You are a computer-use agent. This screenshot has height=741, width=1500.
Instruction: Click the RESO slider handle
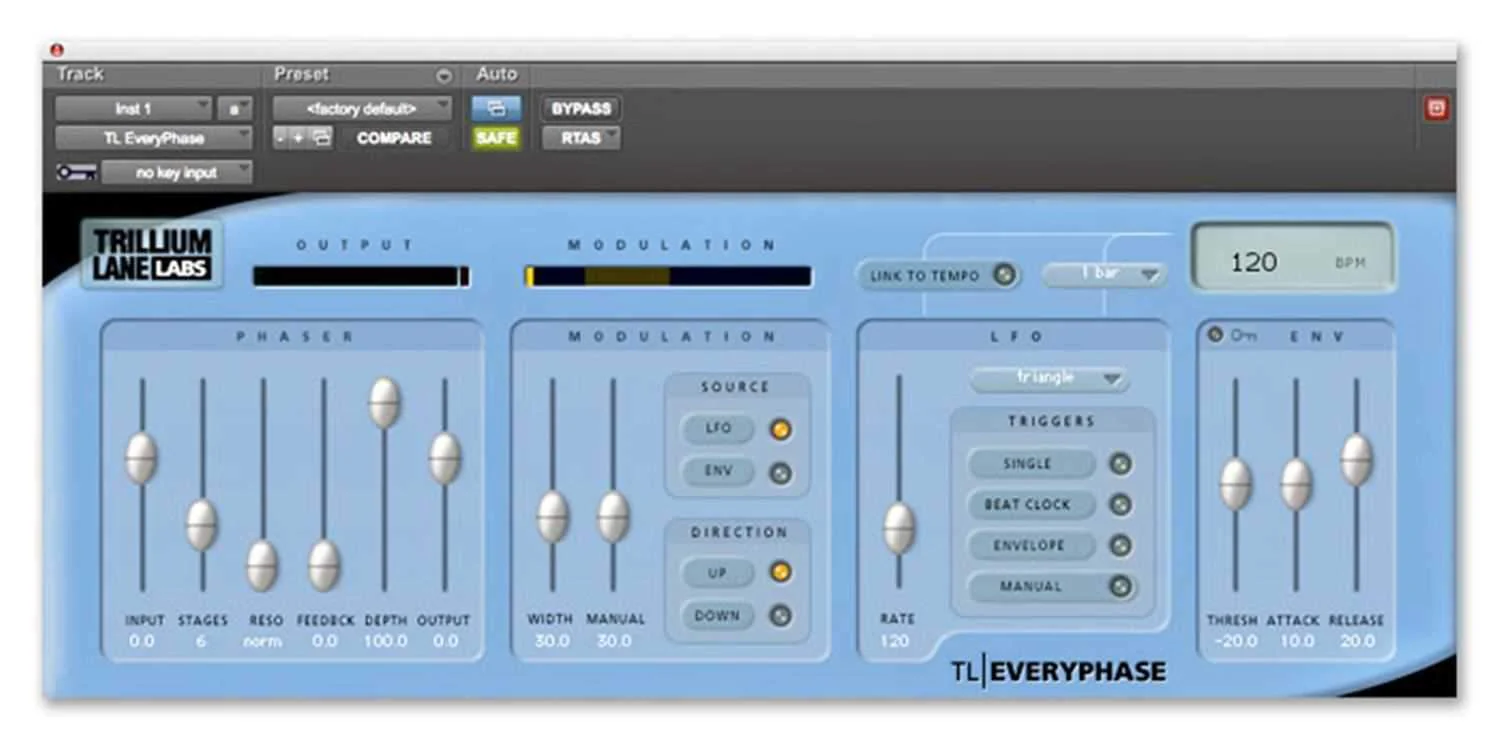pos(263,566)
